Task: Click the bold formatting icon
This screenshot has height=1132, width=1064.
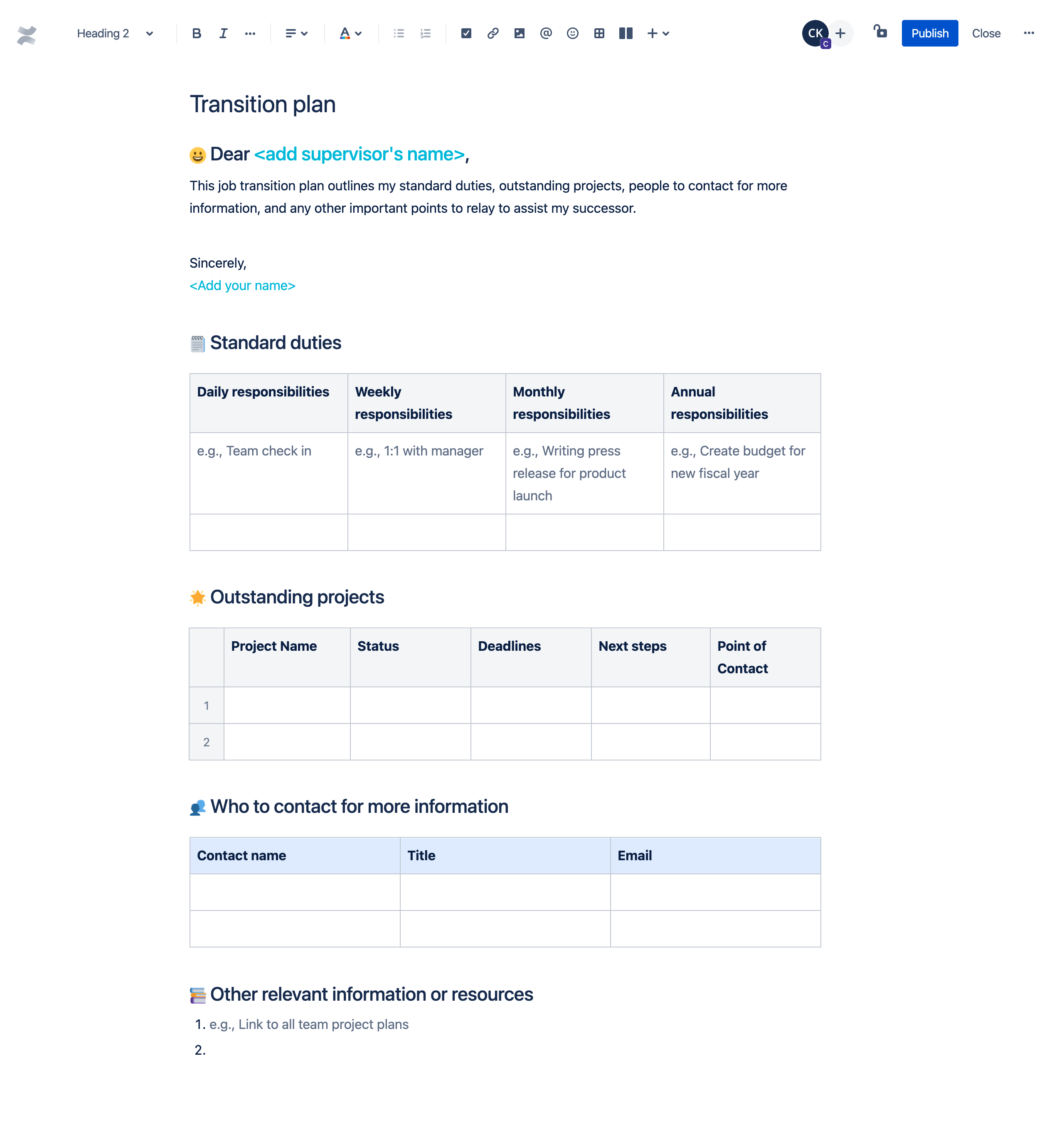Action: 196,33
